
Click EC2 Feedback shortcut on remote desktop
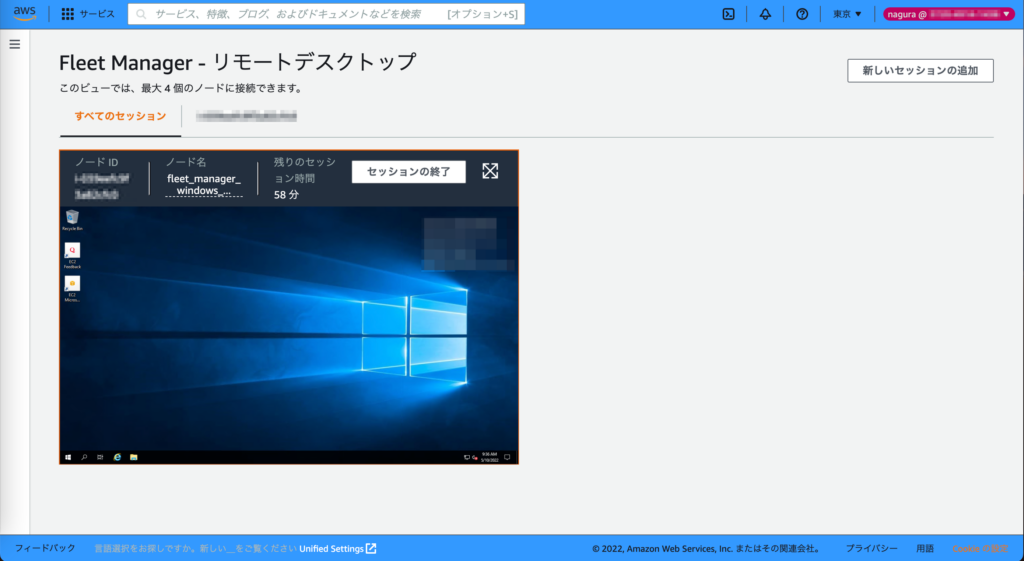point(72,255)
